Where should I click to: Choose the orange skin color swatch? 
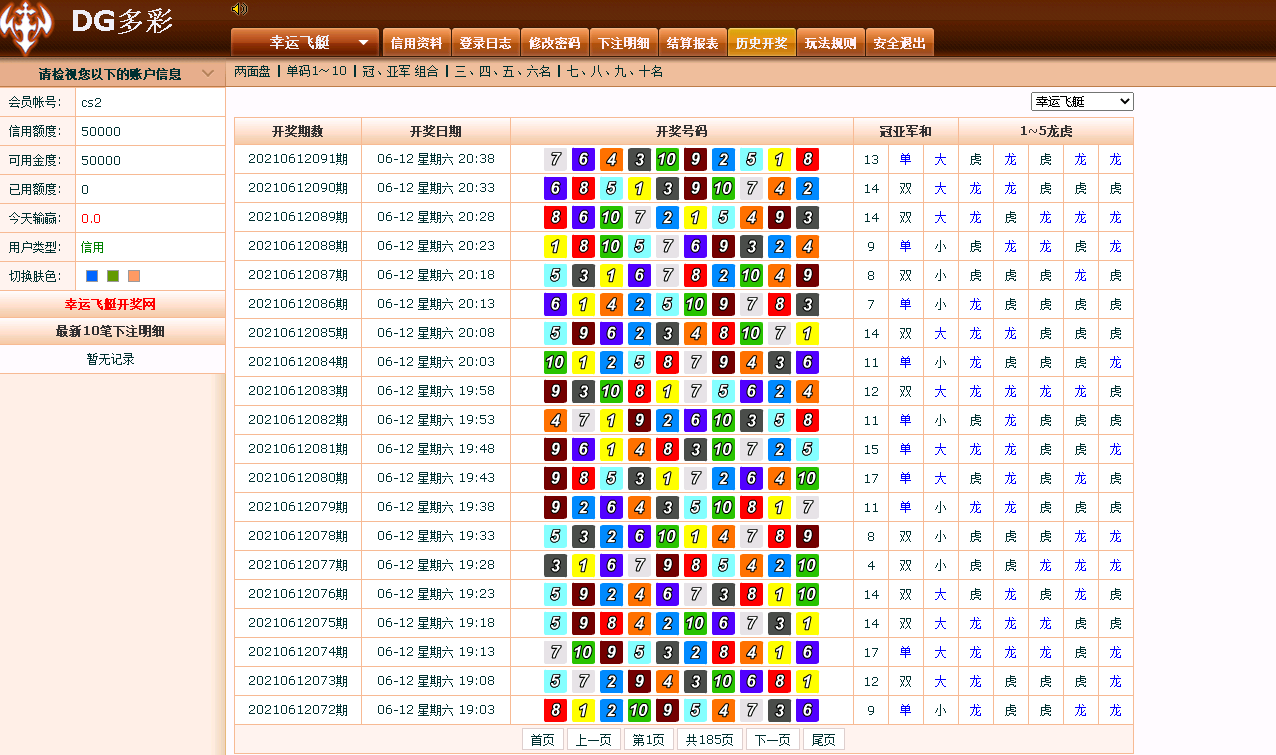click(x=134, y=276)
